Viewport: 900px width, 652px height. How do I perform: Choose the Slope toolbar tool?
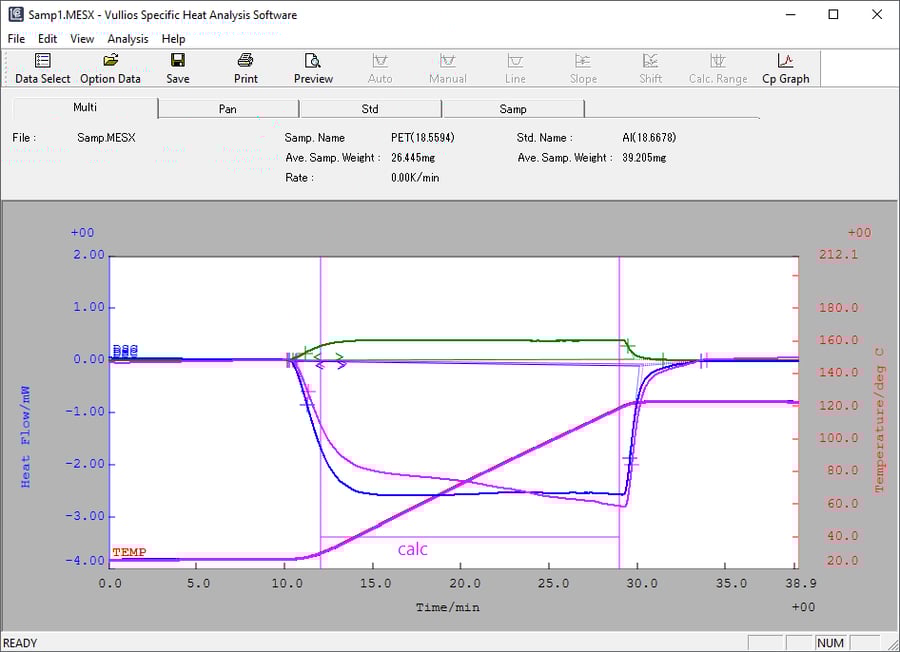click(x=583, y=68)
